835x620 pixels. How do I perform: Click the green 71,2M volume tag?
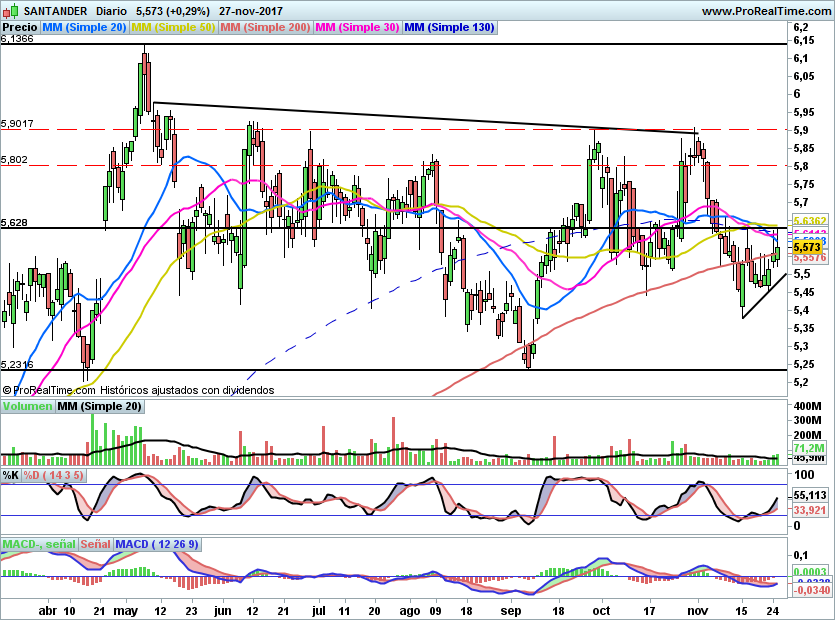tap(809, 448)
